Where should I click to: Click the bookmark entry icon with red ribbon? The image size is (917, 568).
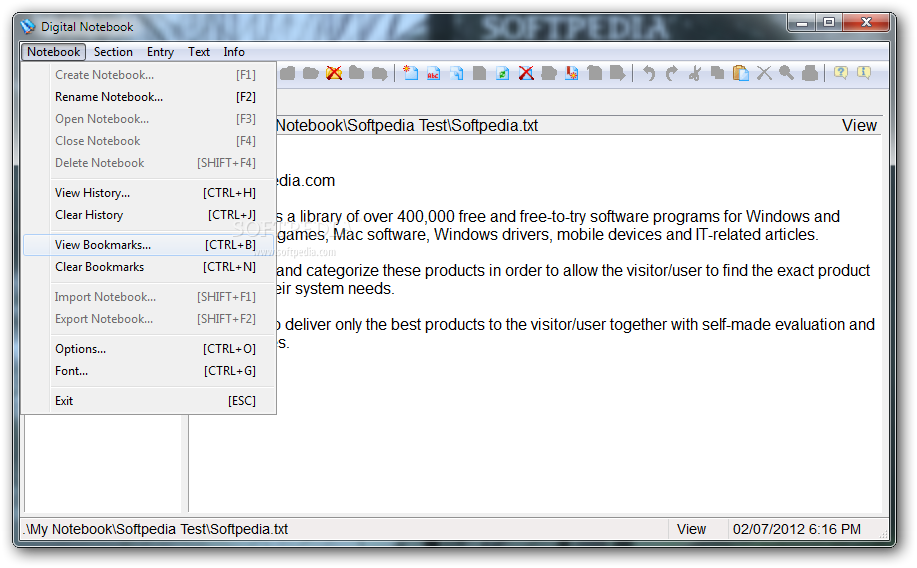click(x=572, y=73)
